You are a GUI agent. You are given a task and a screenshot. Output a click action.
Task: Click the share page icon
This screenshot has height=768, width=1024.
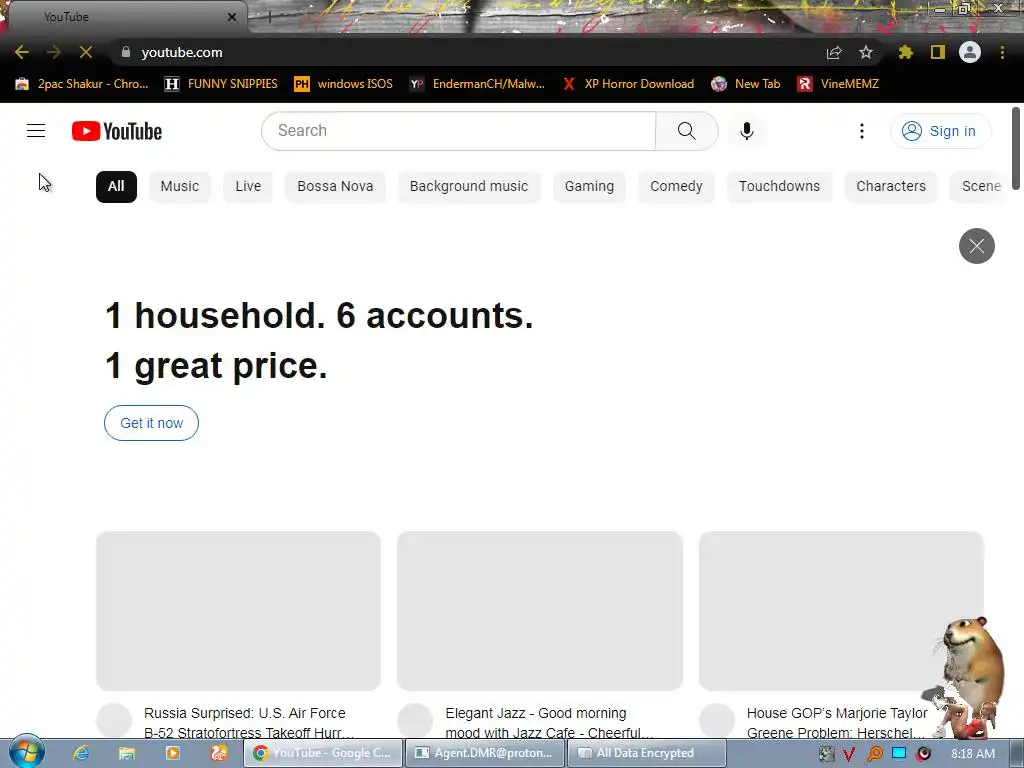pyautogui.click(x=834, y=52)
